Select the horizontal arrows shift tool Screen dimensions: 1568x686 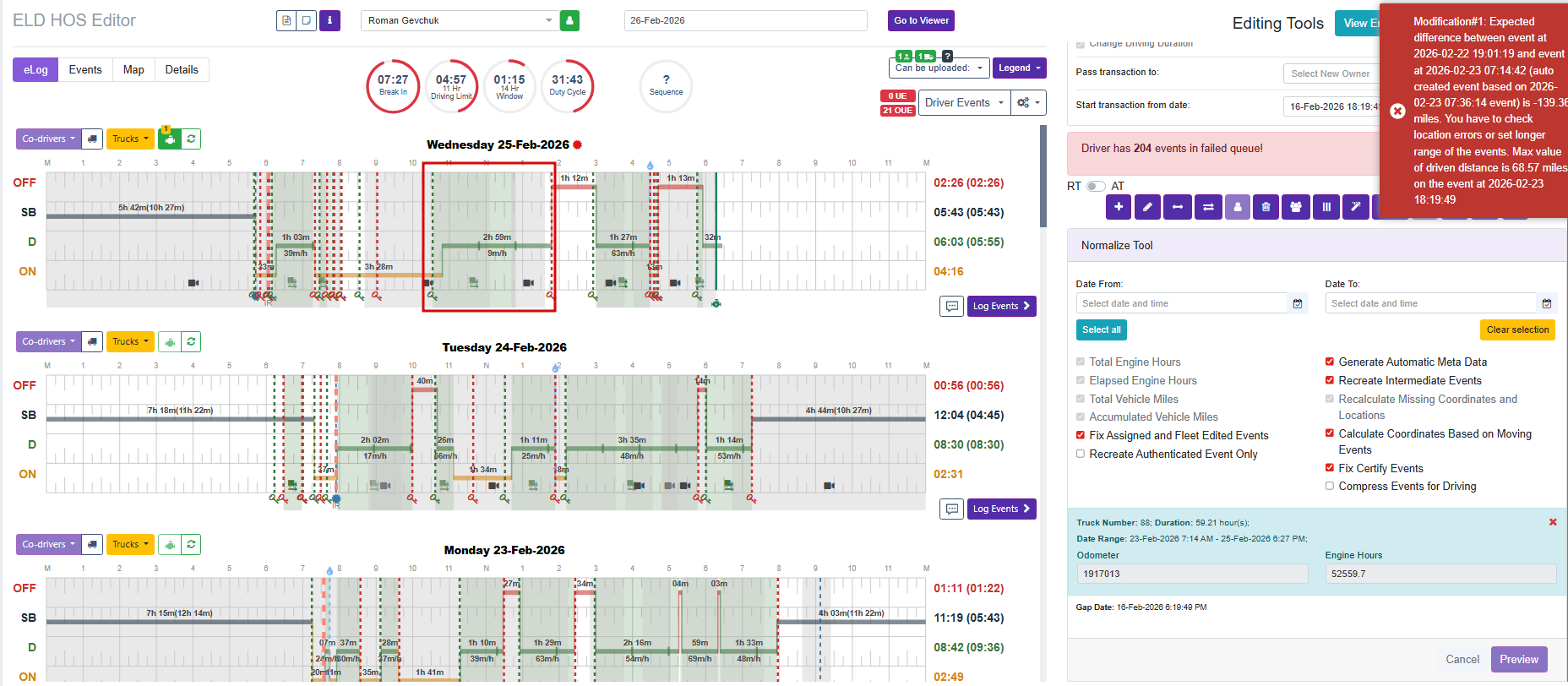(1178, 206)
